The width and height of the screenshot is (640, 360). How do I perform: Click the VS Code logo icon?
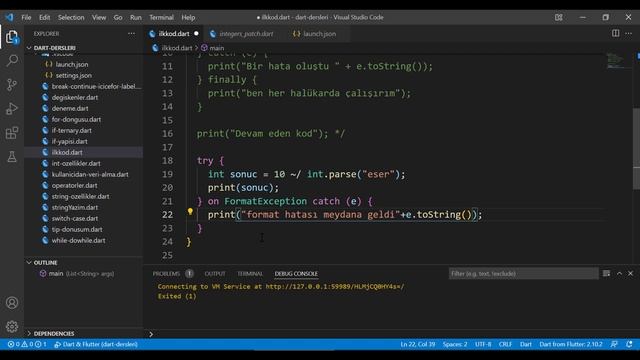9,17
